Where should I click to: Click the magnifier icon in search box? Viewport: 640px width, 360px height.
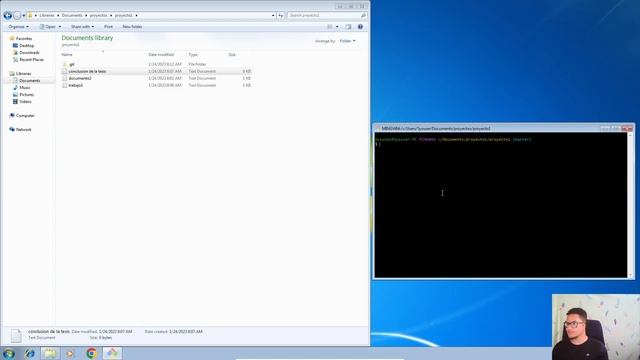pyautogui.click(x=363, y=15)
